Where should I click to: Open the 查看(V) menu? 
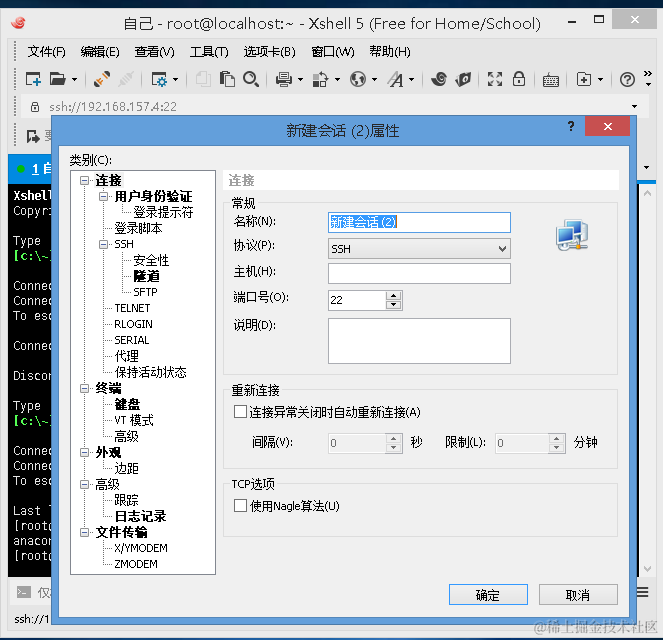pyautogui.click(x=154, y=52)
